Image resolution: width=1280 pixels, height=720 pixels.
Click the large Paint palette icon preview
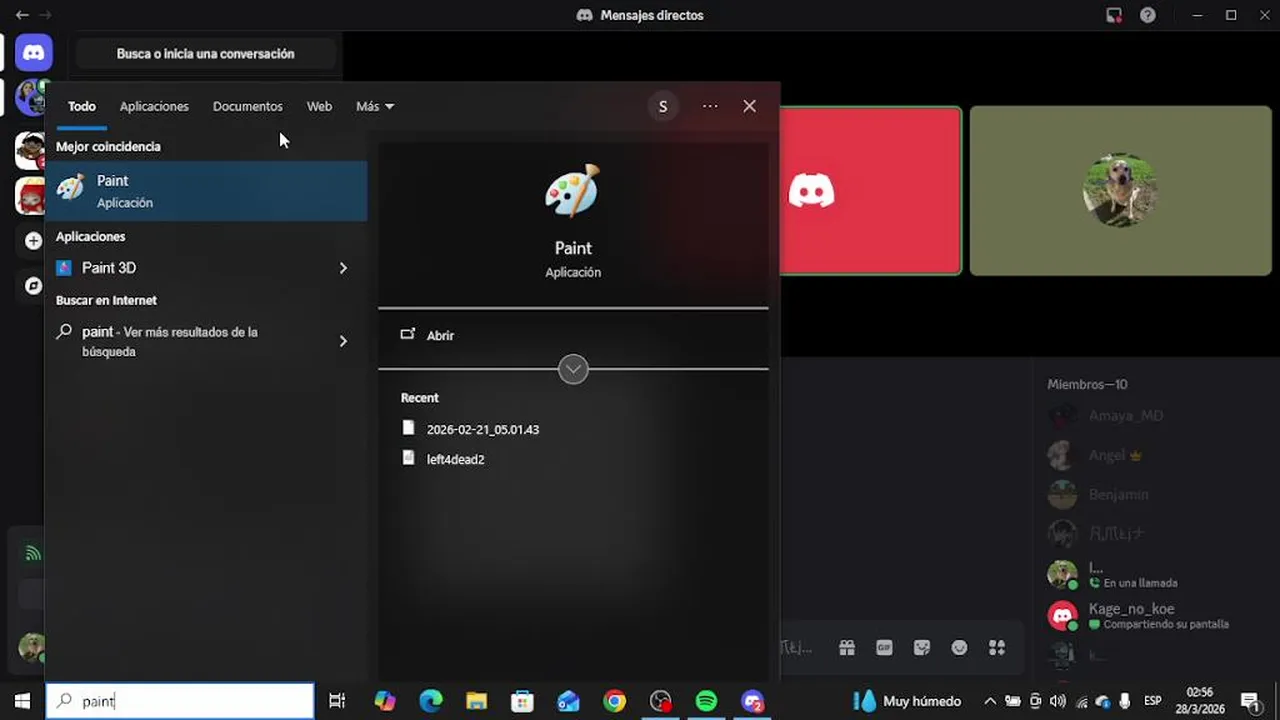pos(573,190)
